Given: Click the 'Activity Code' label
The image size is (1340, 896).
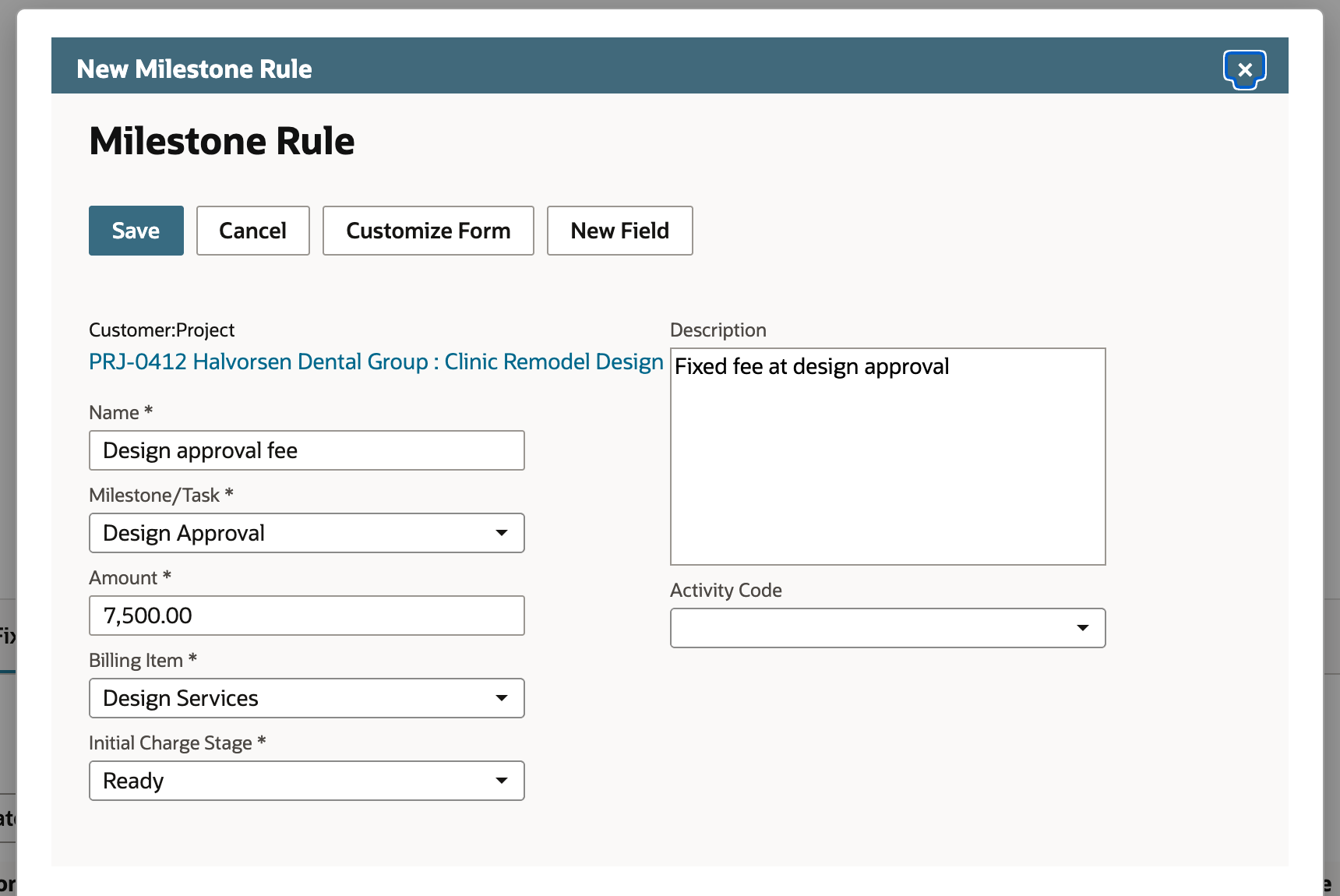Looking at the screenshot, I should click(x=726, y=591).
